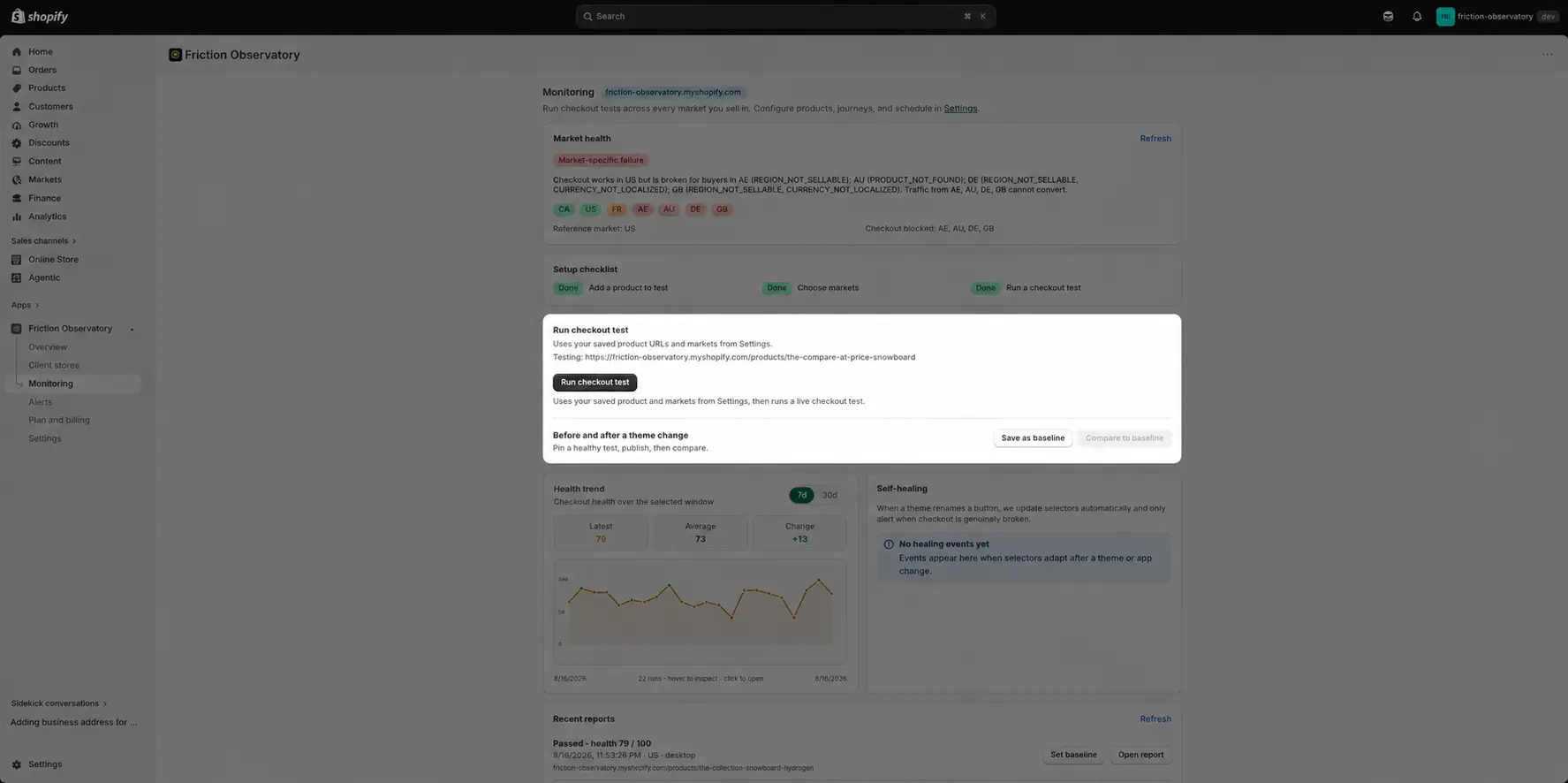This screenshot has height=783, width=1568.
Task: Open the Customers person icon
Action: pyautogui.click(x=16, y=106)
